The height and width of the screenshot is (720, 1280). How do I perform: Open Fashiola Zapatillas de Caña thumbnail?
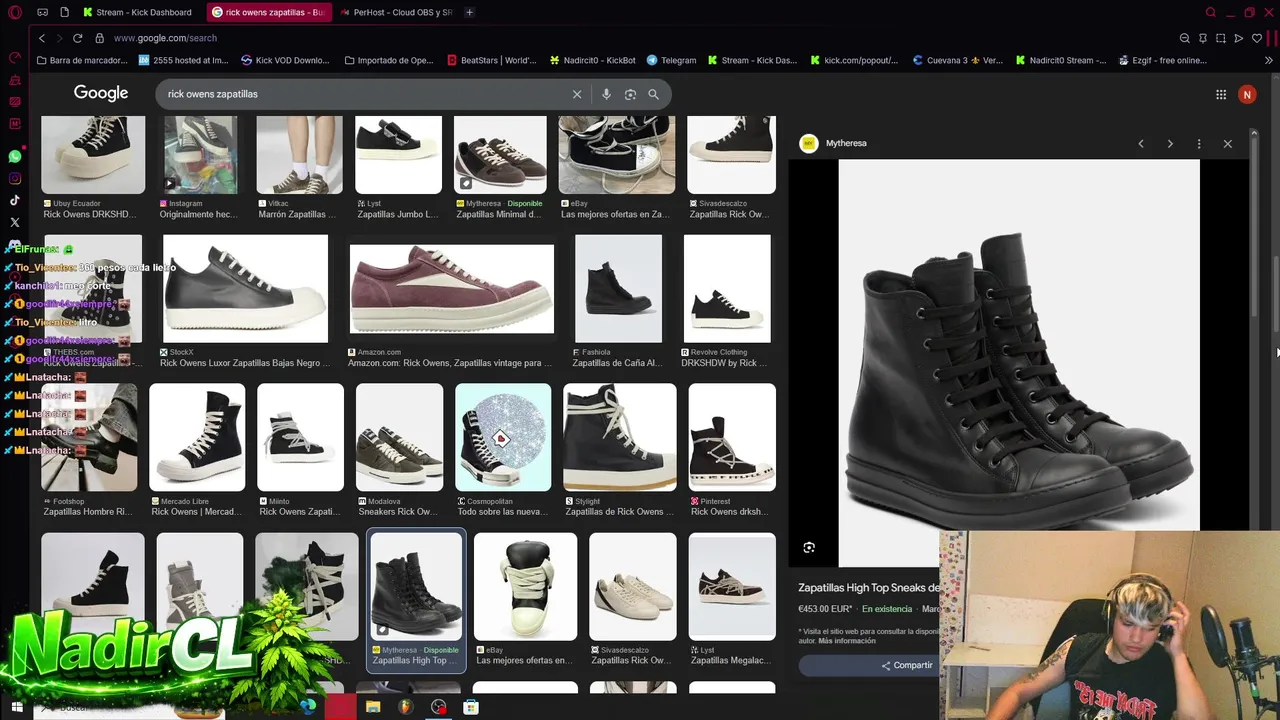[618, 289]
